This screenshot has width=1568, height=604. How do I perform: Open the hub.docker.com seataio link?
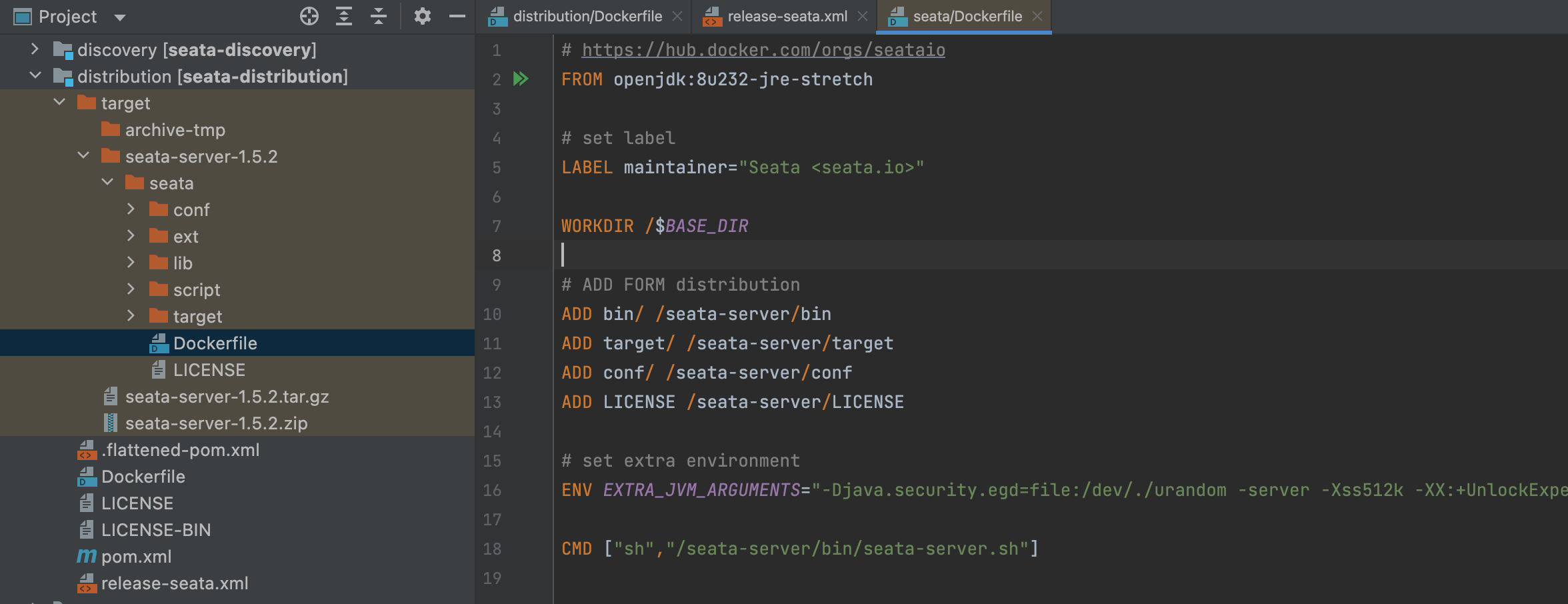click(x=763, y=50)
